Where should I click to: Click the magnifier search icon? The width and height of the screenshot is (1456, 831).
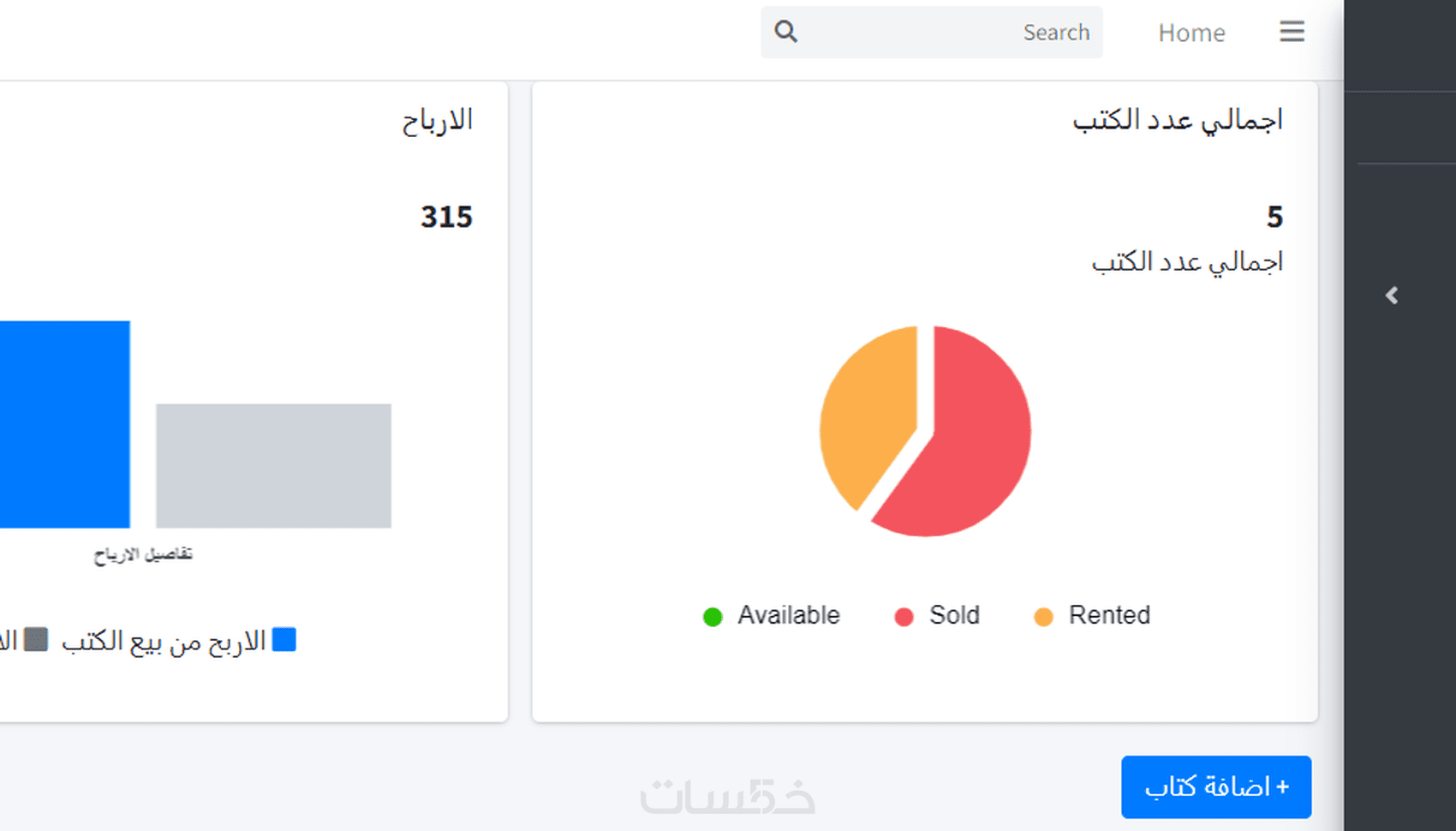click(x=785, y=32)
